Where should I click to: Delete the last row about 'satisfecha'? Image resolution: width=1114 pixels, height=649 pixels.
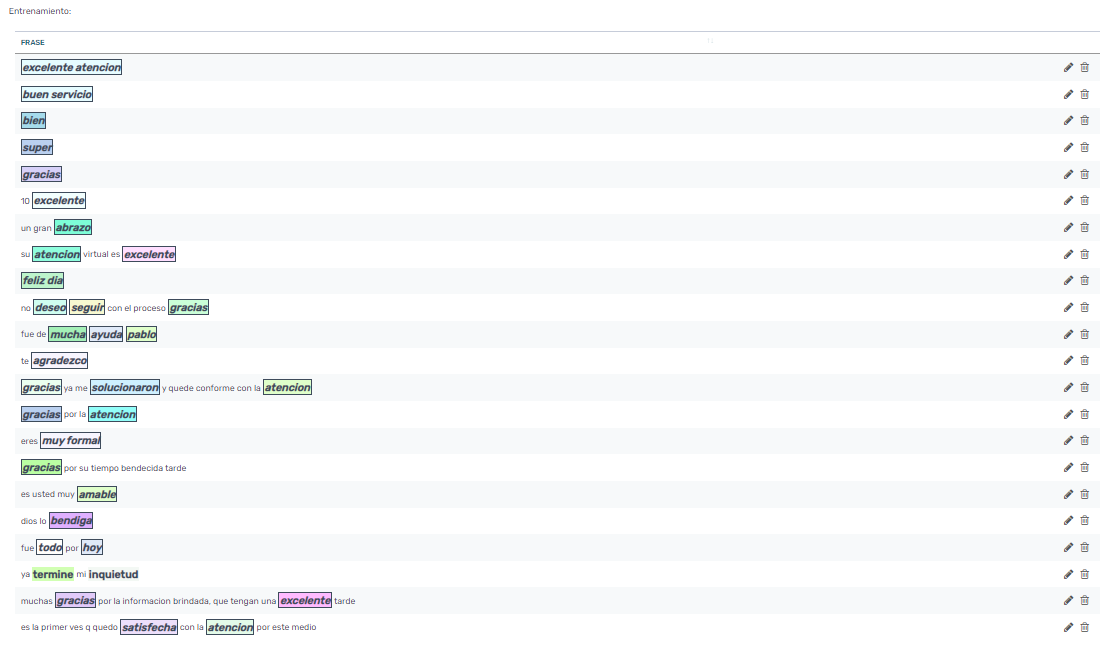pyautogui.click(x=1085, y=627)
